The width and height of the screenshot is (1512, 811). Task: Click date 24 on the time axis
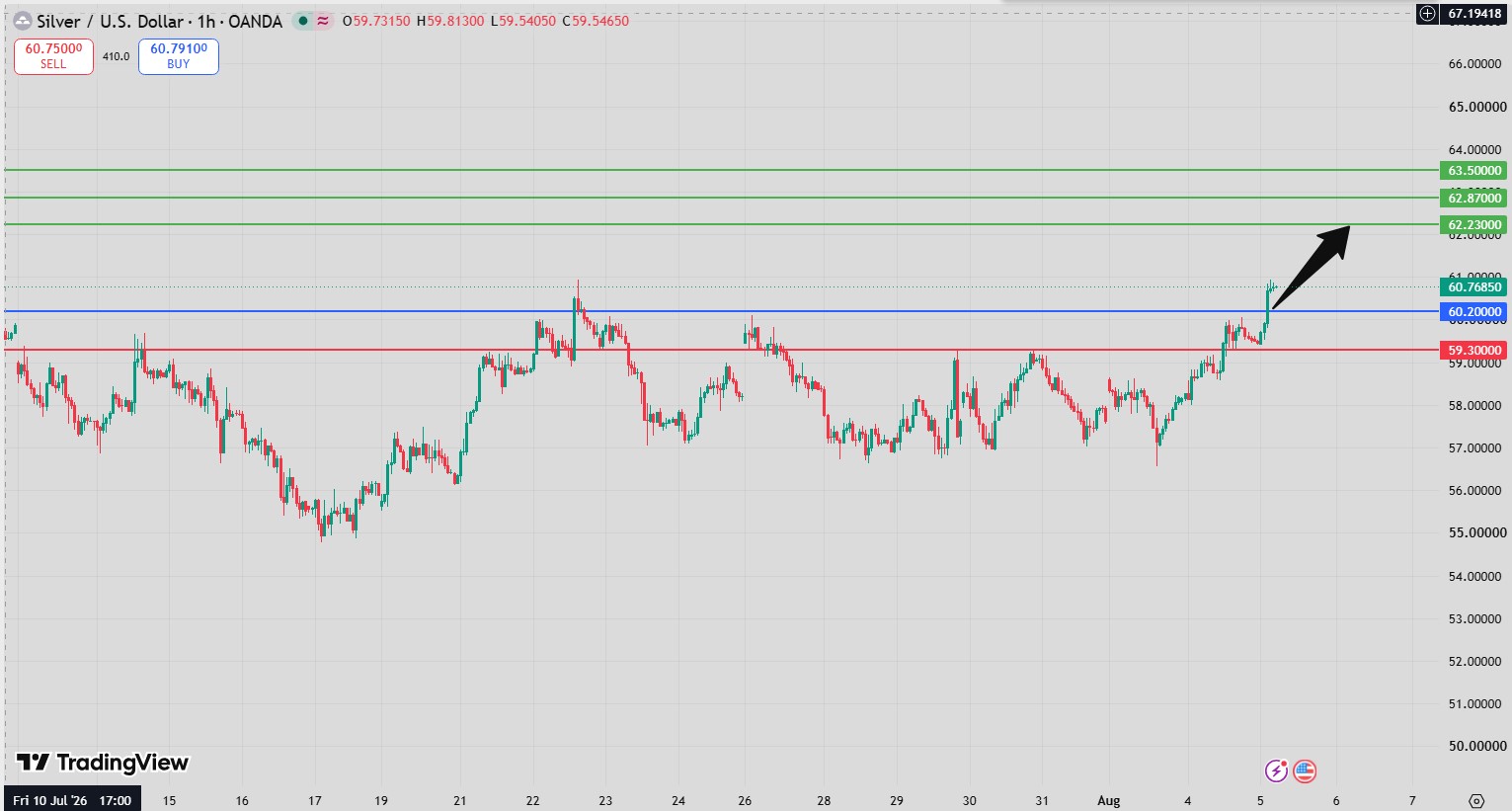click(678, 801)
